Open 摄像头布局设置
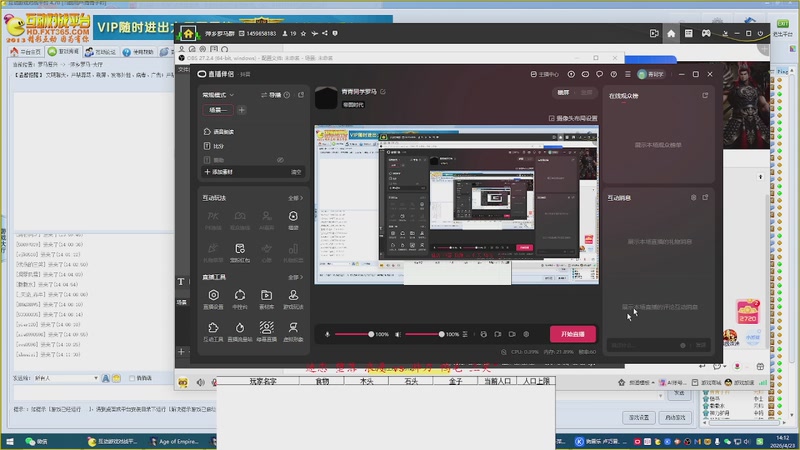Image resolution: width=800 pixels, height=450 pixels. coord(573,118)
